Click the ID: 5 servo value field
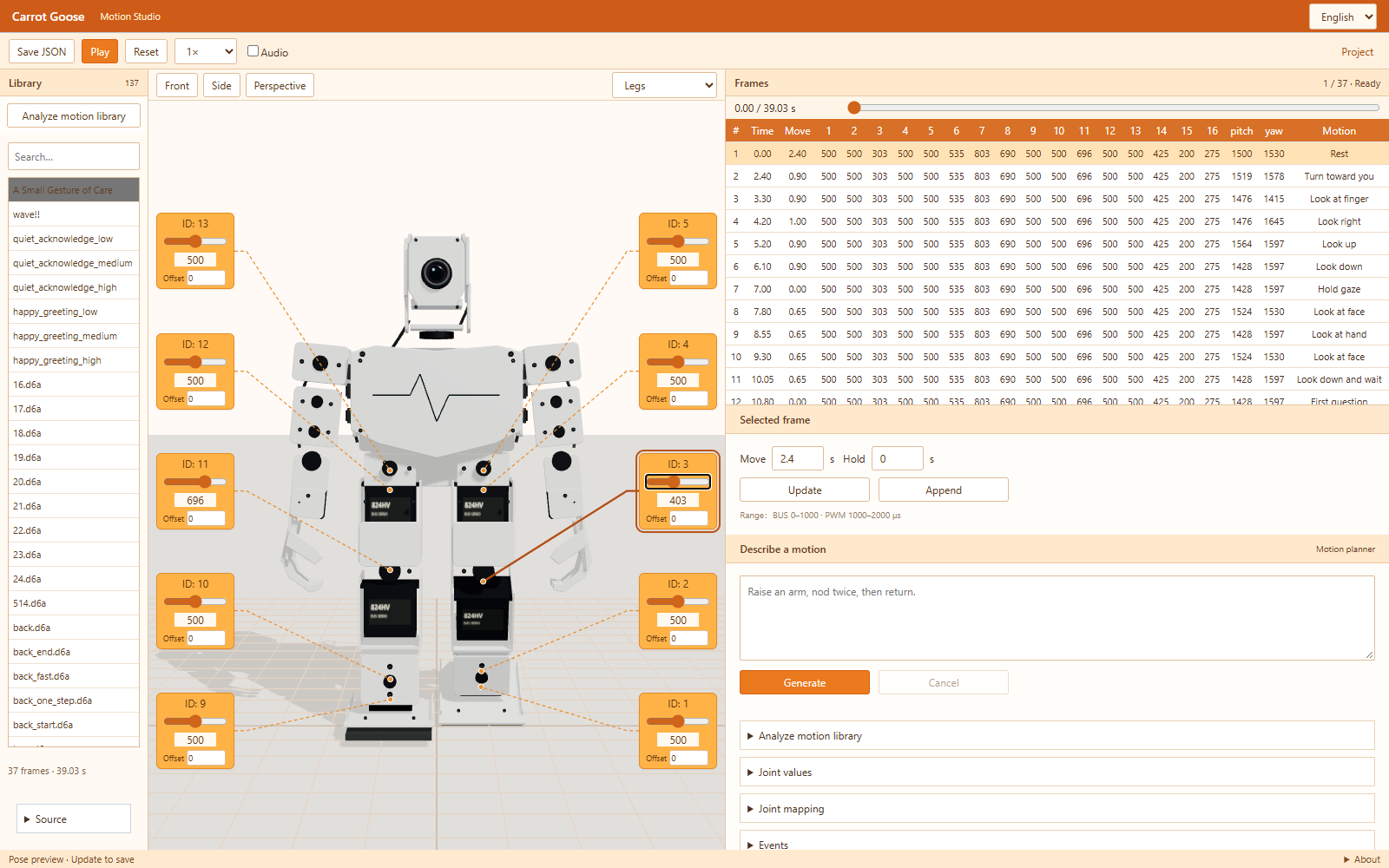This screenshot has height=868, width=1389. (678, 260)
